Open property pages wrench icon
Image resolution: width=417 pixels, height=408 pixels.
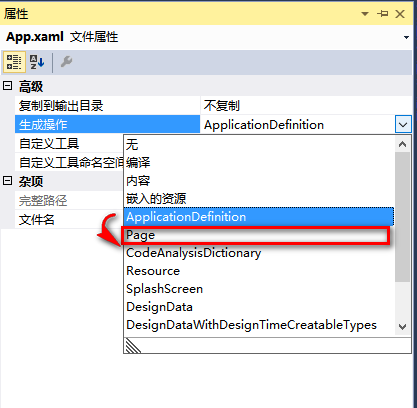point(66,62)
